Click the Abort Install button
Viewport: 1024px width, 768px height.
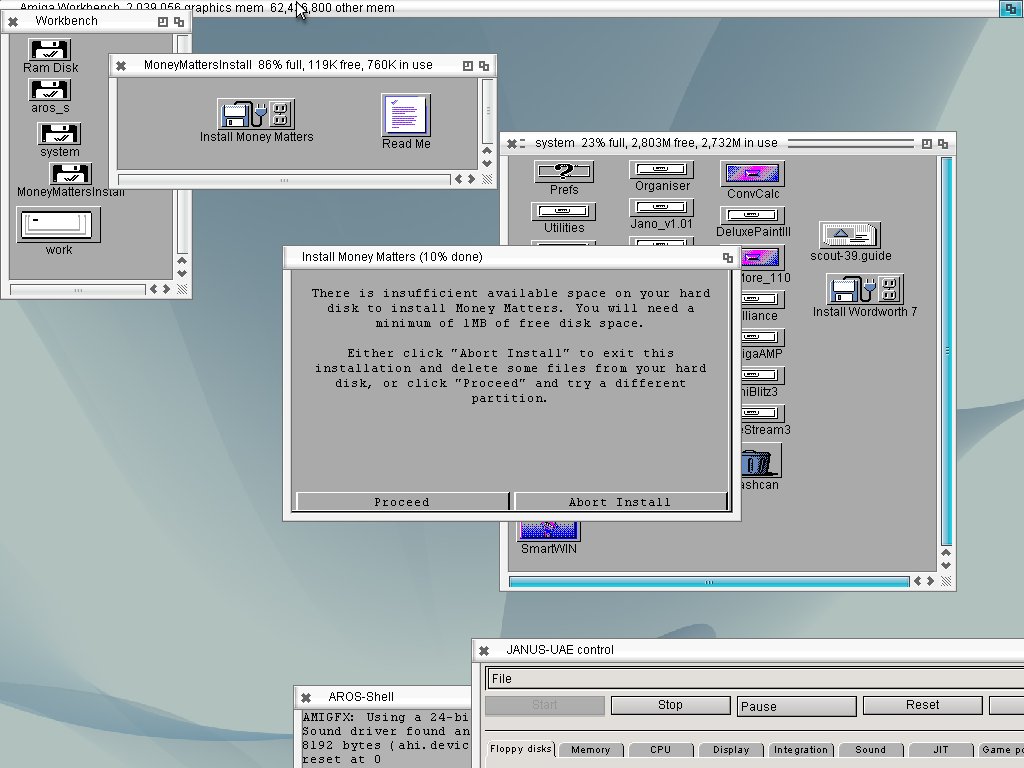pos(620,502)
